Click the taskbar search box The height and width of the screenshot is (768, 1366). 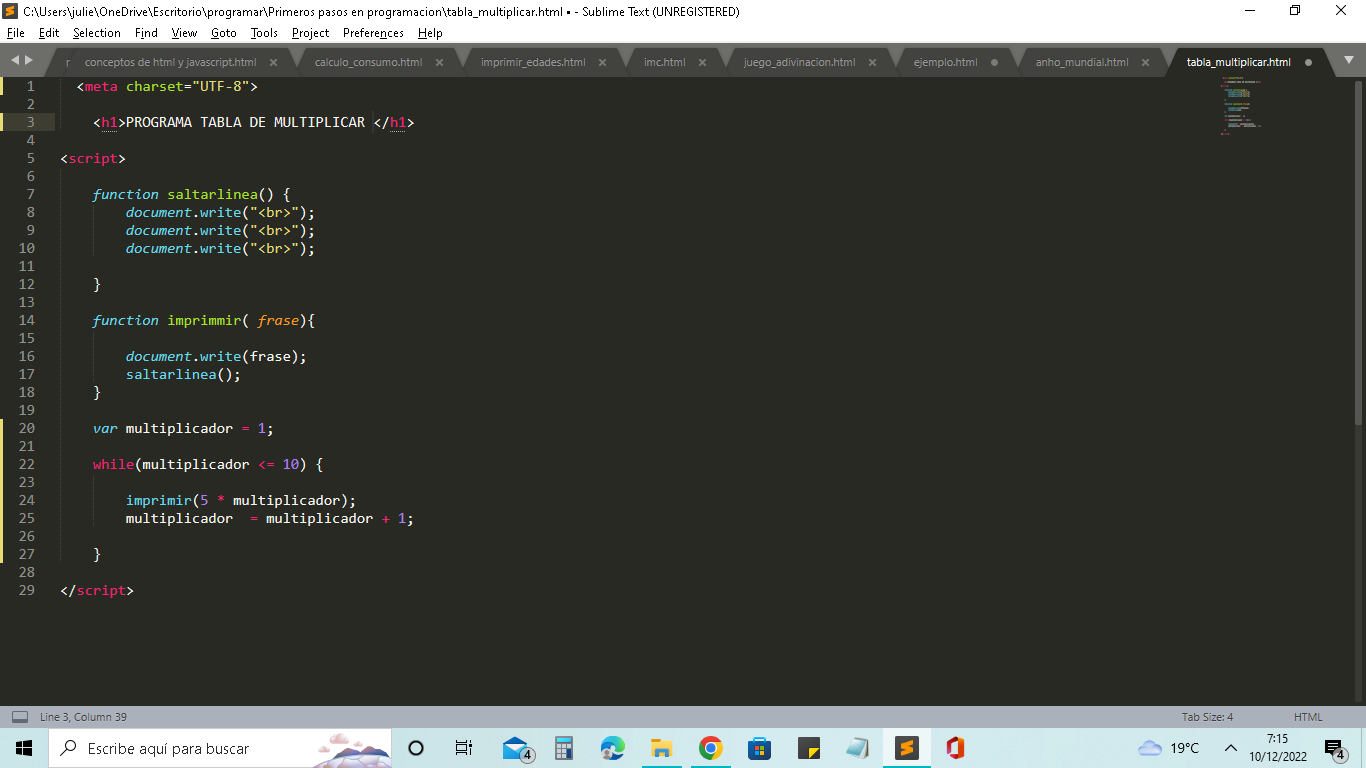[220, 748]
